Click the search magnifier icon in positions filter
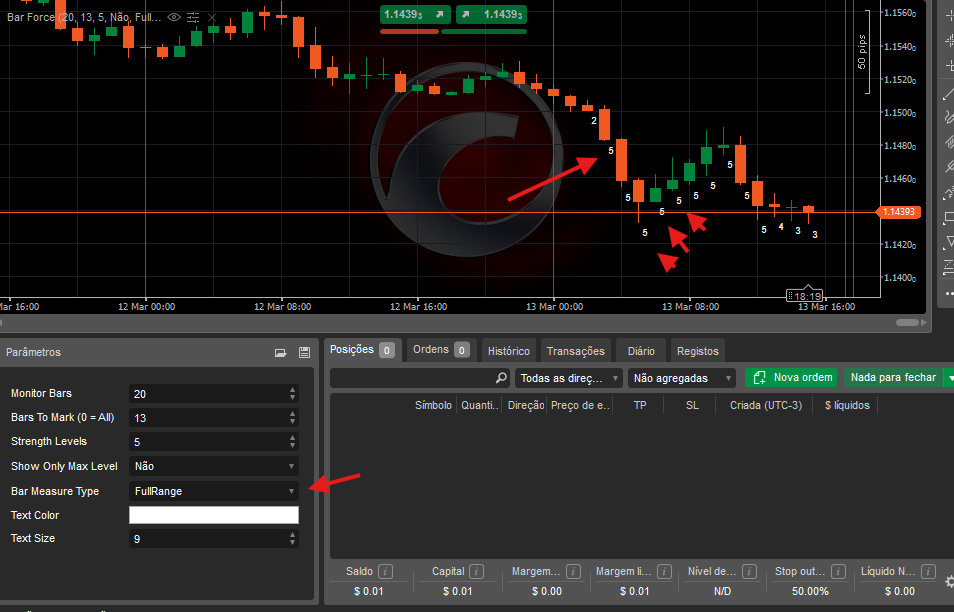 [502, 378]
